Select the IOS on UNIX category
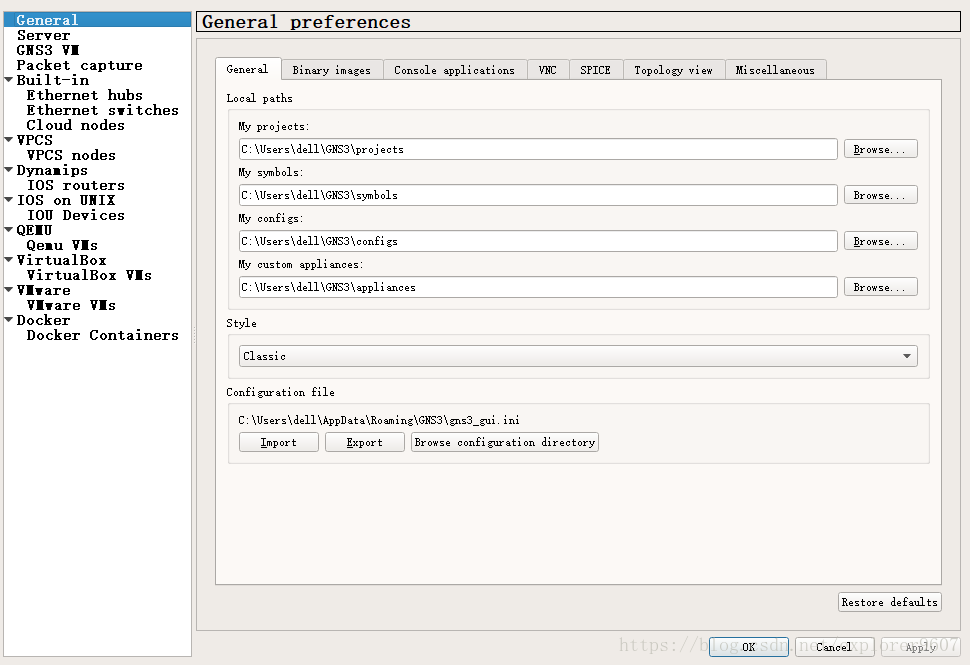 66,200
